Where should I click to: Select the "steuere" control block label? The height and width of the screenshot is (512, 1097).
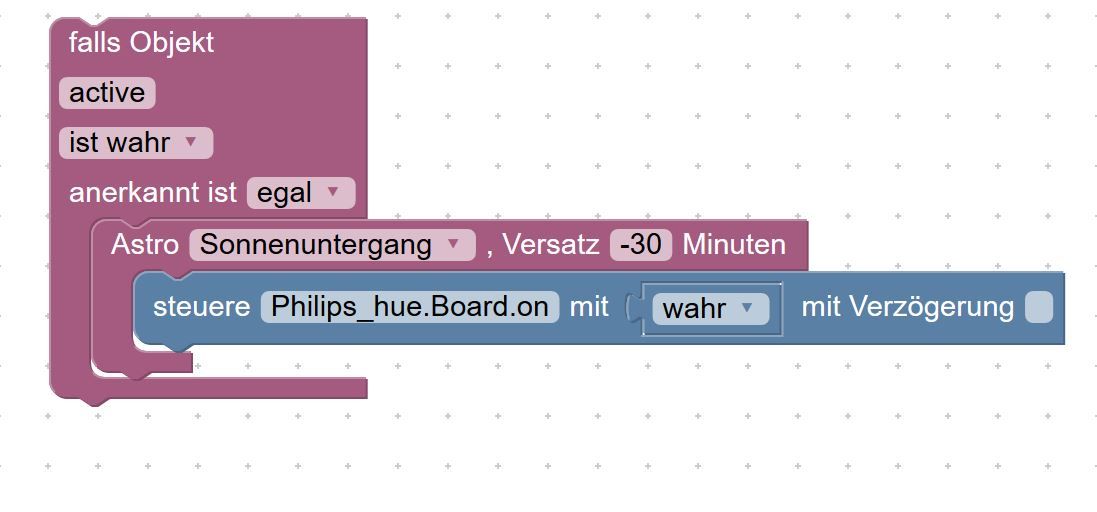point(201,307)
